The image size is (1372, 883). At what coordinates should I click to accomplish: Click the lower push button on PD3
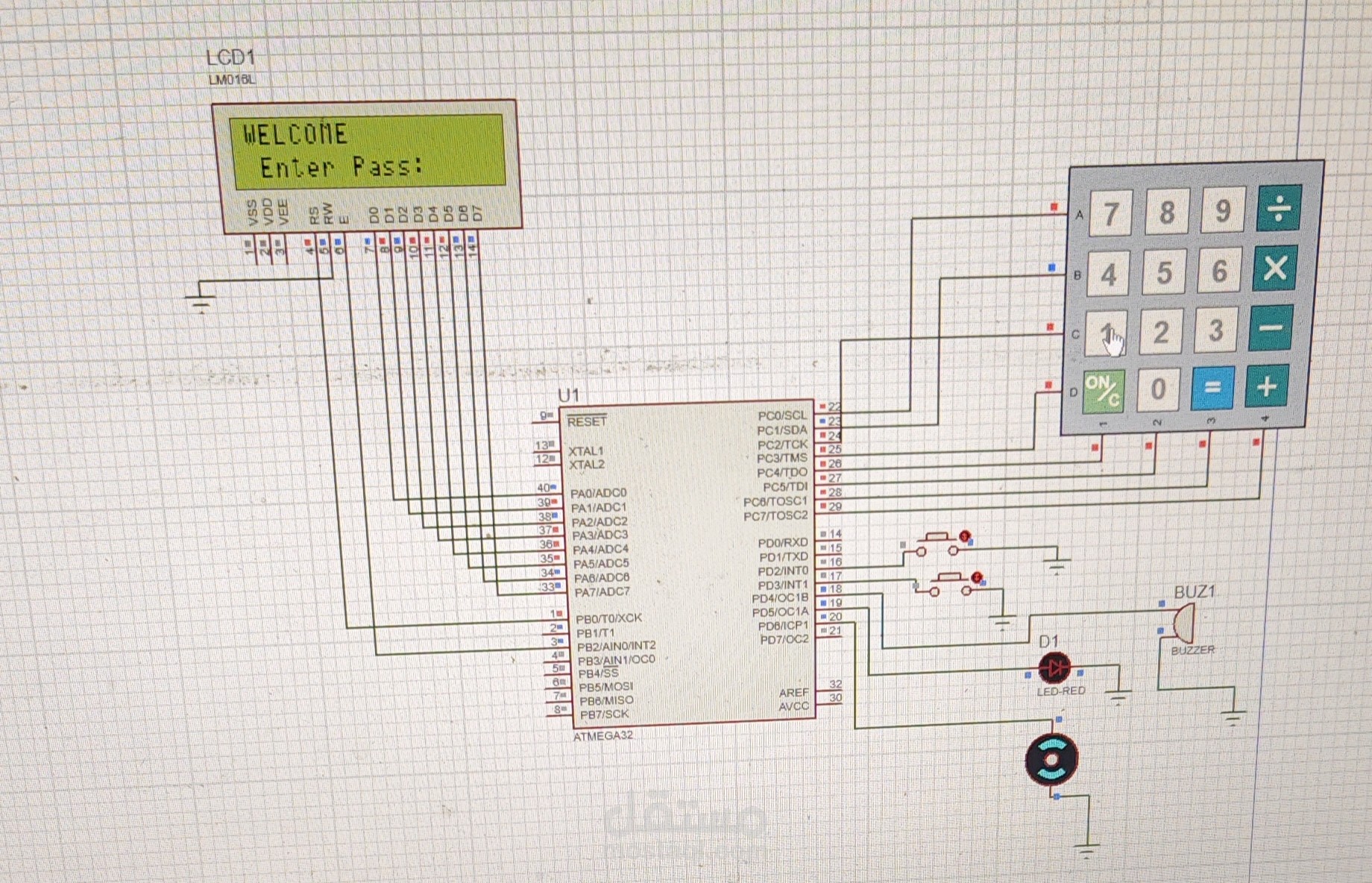(x=948, y=585)
